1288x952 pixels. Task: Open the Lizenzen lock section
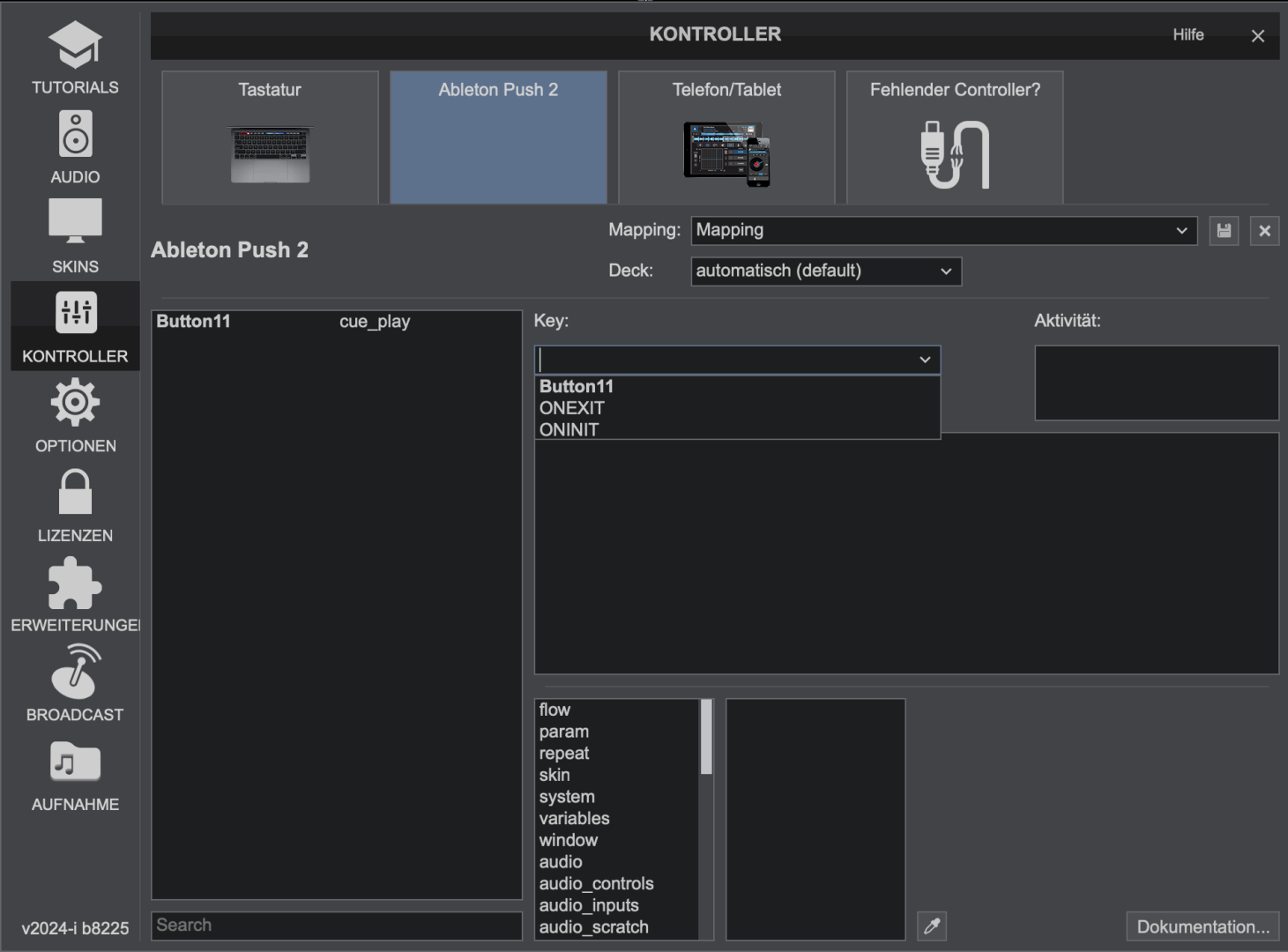tap(75, 506)
